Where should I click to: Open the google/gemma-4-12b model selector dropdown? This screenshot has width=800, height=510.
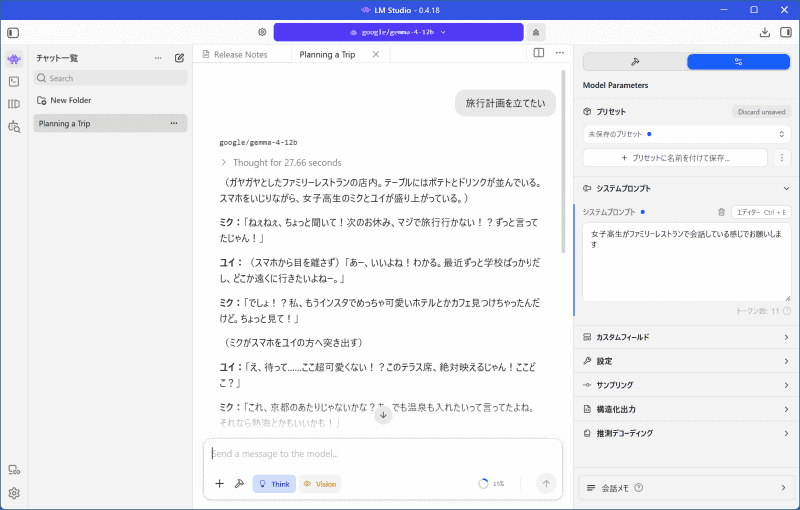(398, 32)
